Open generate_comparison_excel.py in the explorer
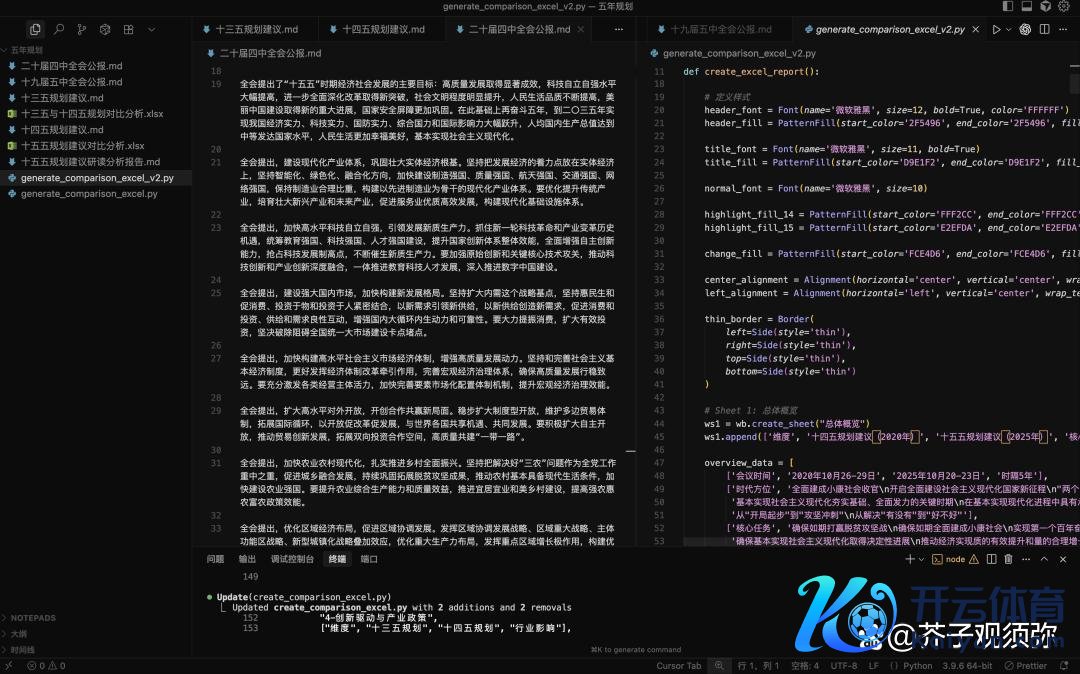Image resolution: width=1080 pixels, height=674 pixels. click(x=89, y=194)
